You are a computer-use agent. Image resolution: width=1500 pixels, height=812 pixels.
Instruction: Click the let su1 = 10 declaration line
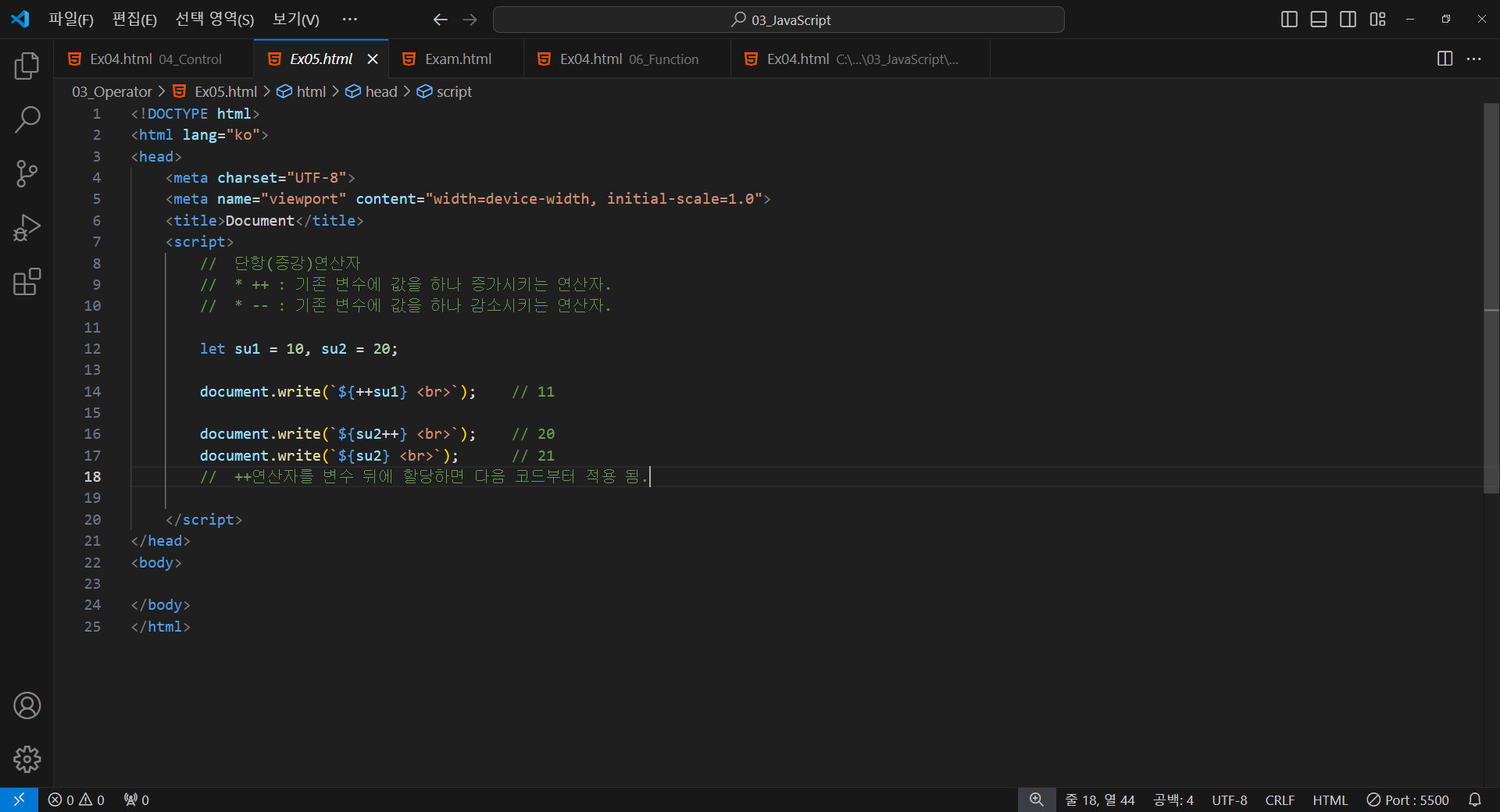pos(298,349)
